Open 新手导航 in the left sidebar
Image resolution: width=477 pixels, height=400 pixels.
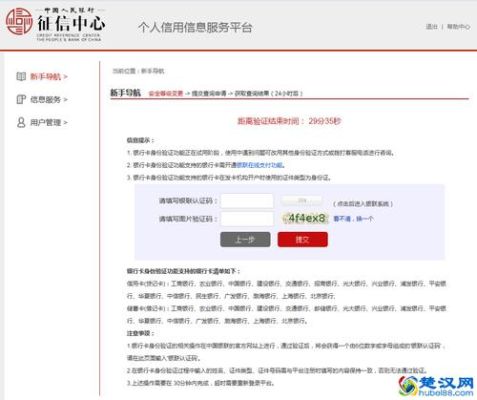49,77
